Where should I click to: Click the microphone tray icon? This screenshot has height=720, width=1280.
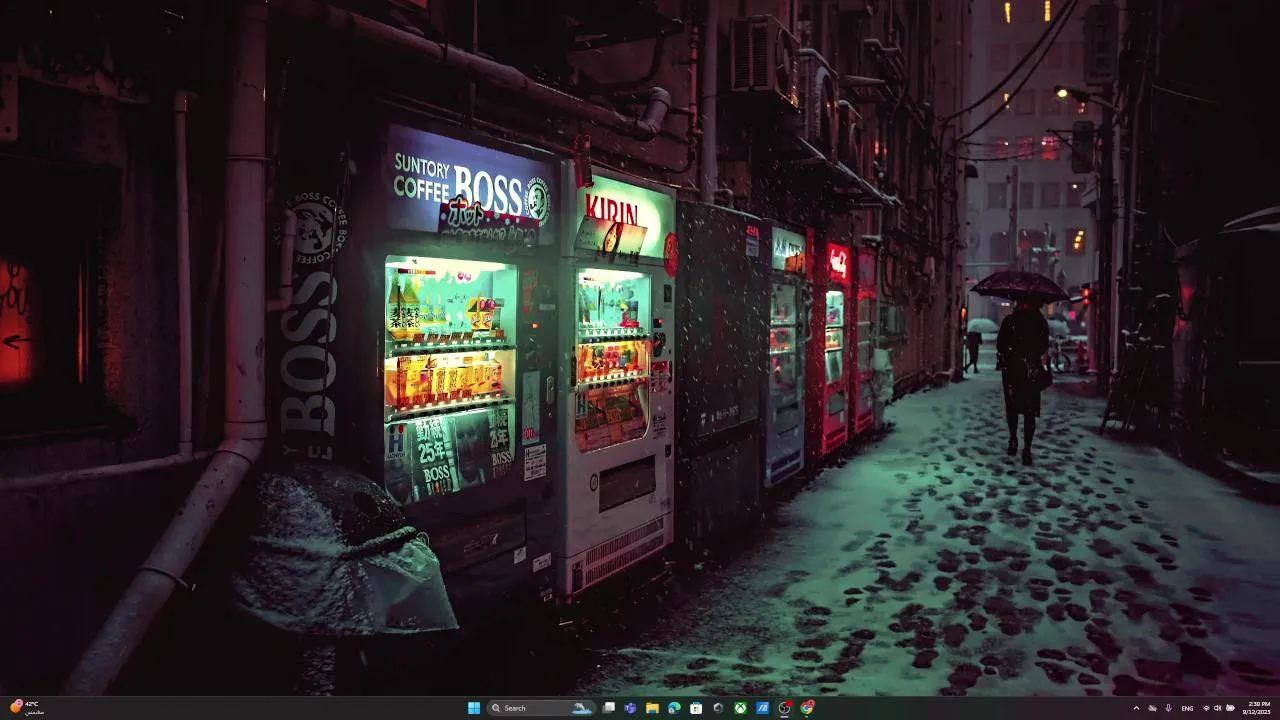coord(1168,708)
